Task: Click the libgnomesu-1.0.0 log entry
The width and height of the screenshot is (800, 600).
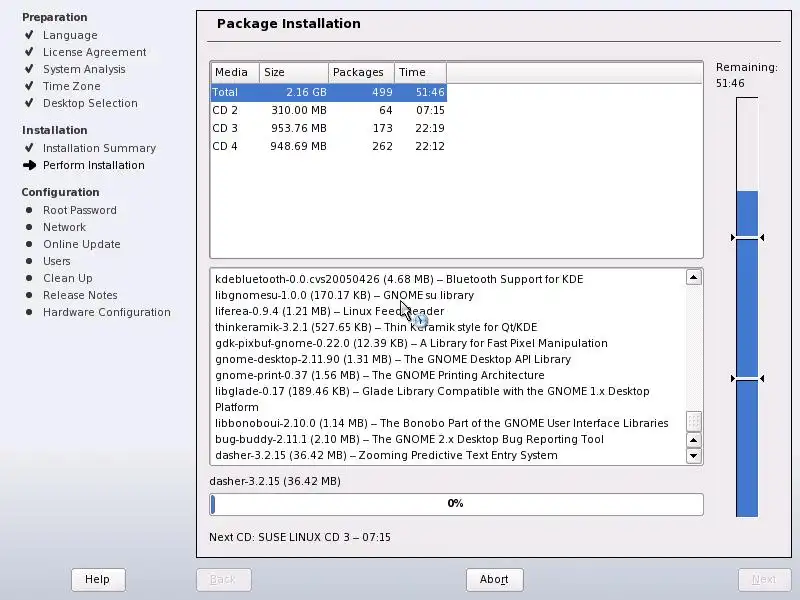Action: coord(344,295)
